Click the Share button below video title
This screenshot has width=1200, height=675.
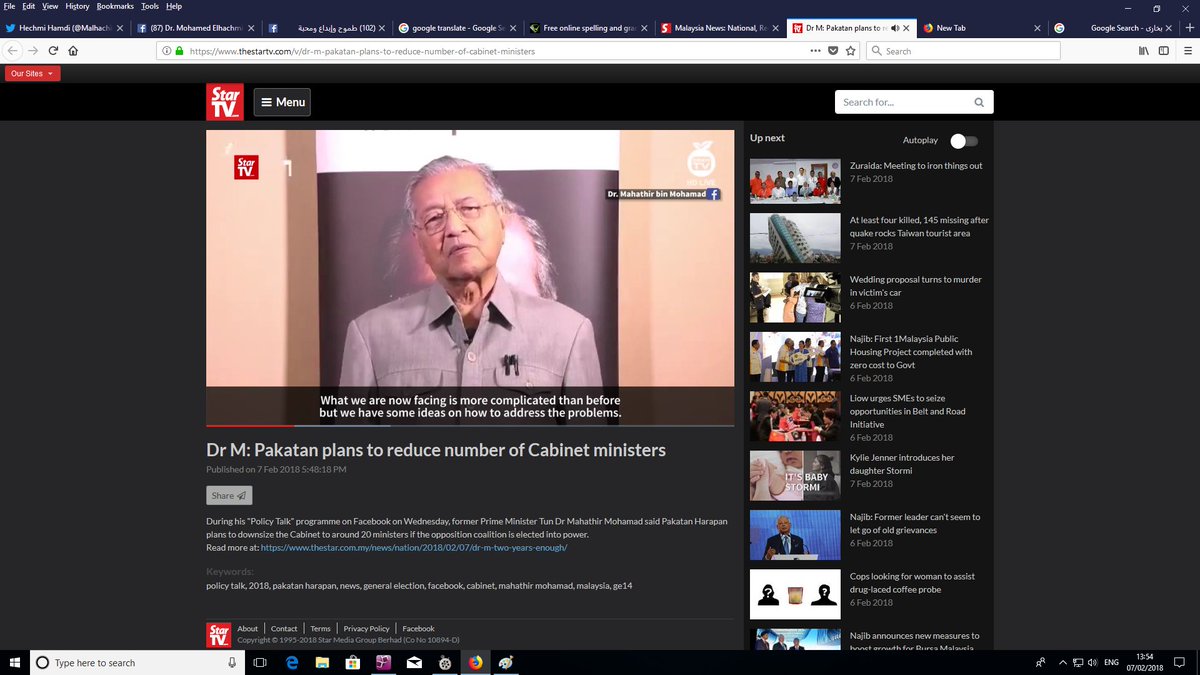click(229, 495)
